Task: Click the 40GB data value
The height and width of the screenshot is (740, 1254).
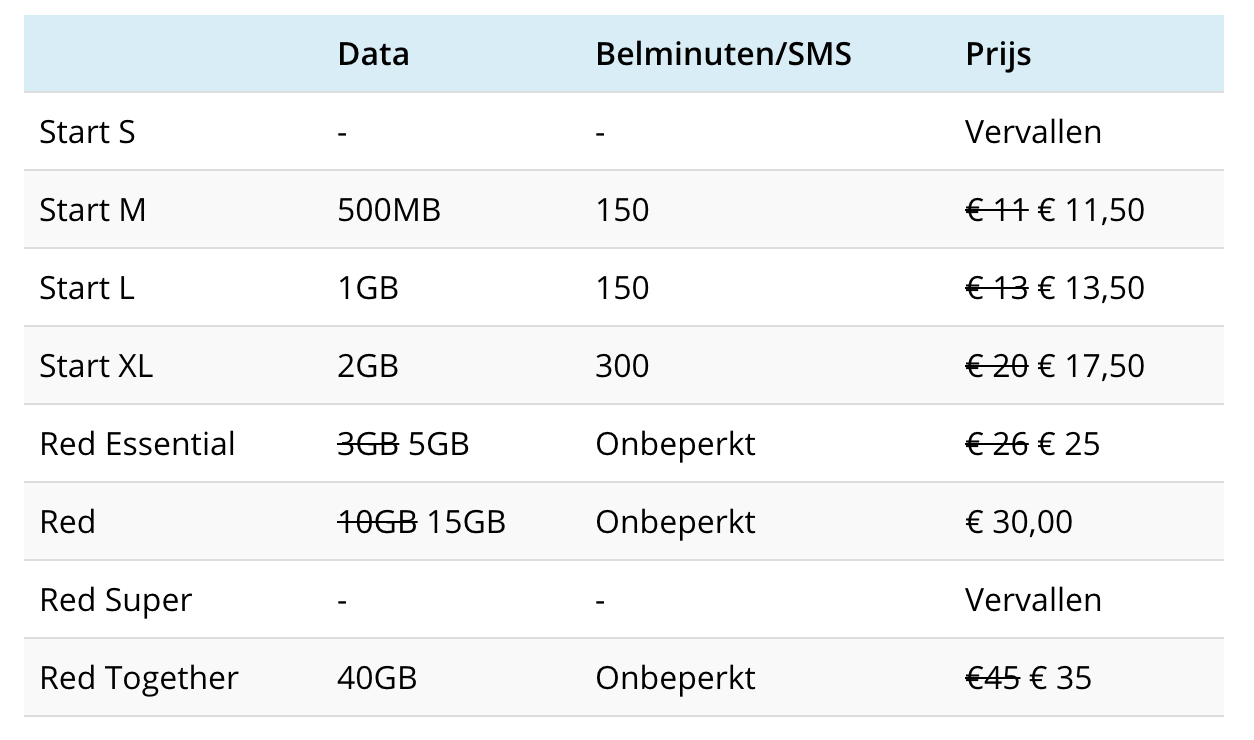Action: 377,678
